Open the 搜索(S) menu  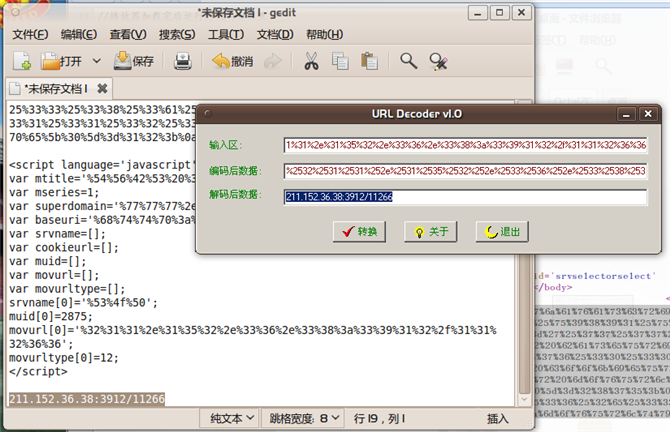pyautogui.click(x=177, y=34)
